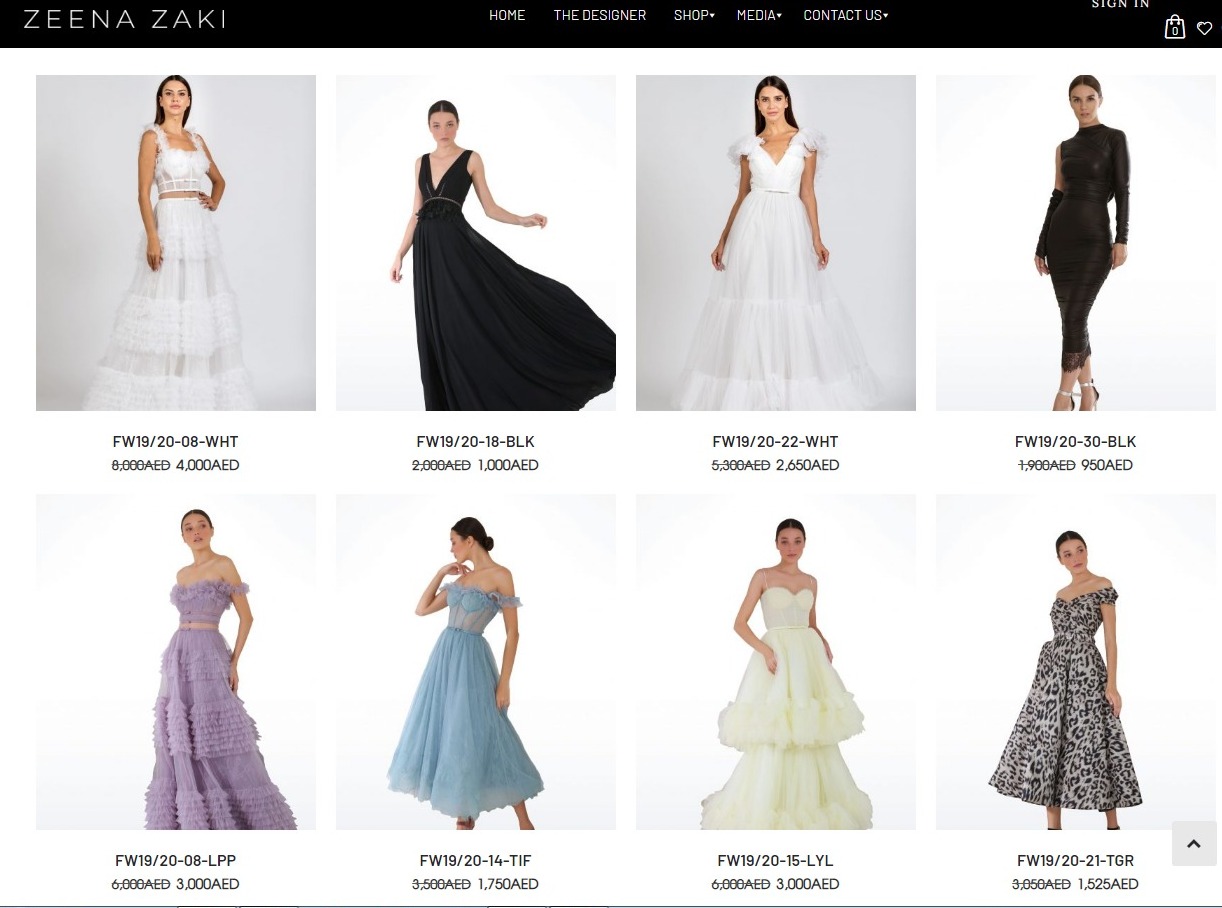Select the black leather midi dress image
Image resolution: width=1222 pixels, height=908 pixels.
coord(1076,242)
